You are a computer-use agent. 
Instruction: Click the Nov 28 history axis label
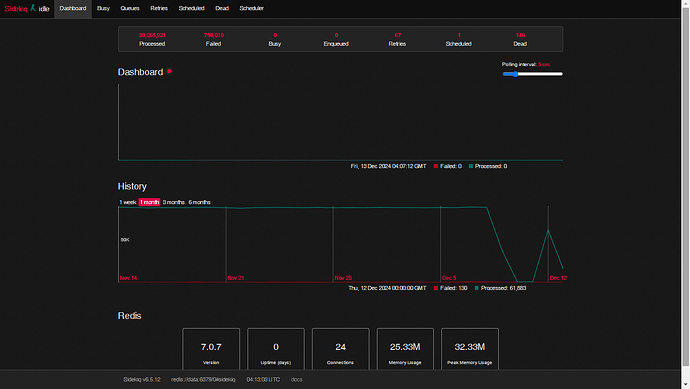coord(343,278)
